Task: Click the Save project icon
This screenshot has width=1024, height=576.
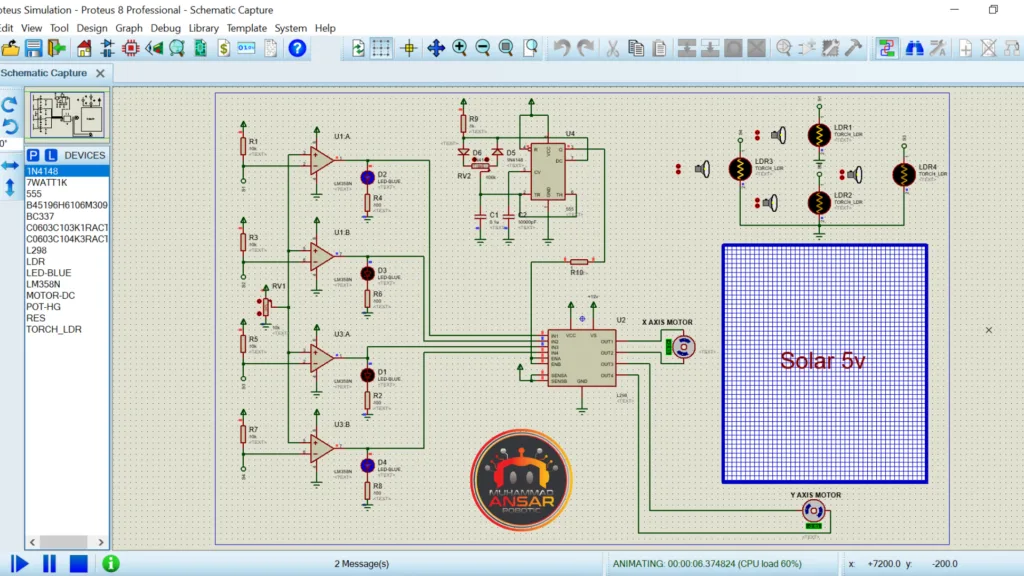Action: point(34,48)
